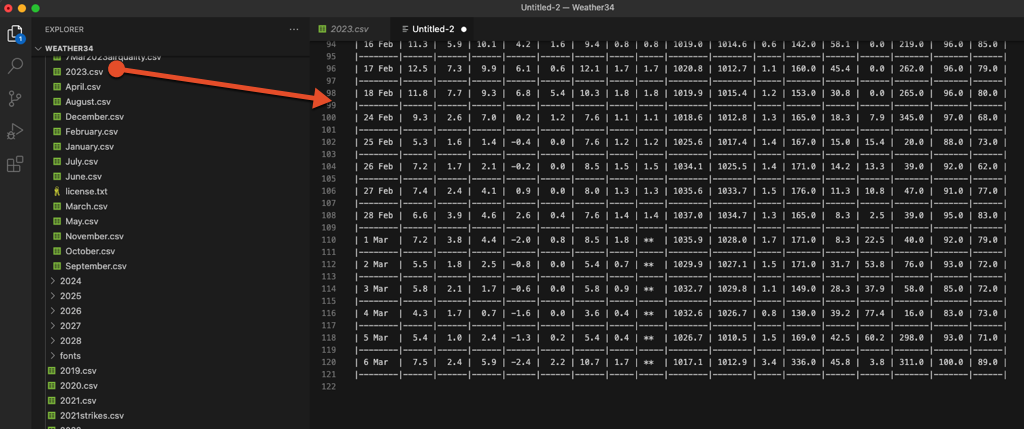
Task: Click the green macOS zoom button
Action: point(35,8)
